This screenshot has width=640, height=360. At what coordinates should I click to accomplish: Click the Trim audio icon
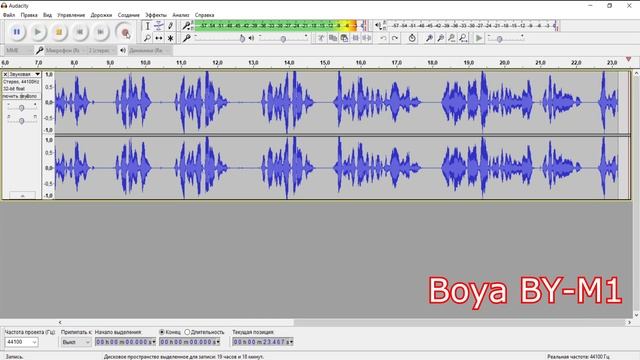pyautogui.click(x=356, y=38)
